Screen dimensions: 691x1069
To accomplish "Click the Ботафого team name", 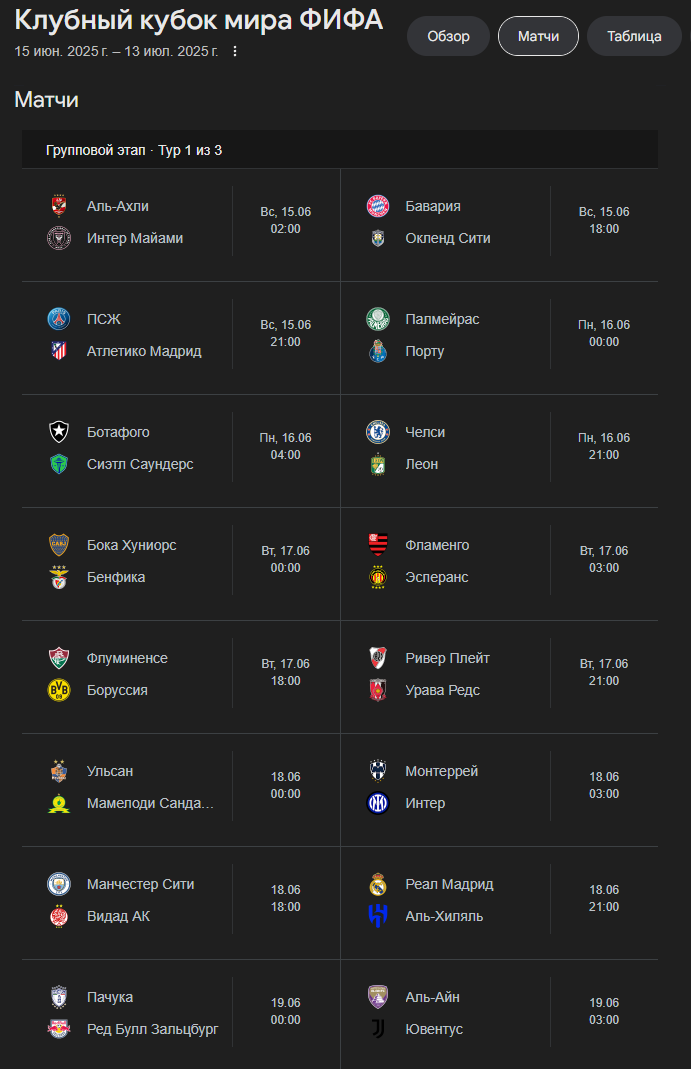I will coord(118,432).
